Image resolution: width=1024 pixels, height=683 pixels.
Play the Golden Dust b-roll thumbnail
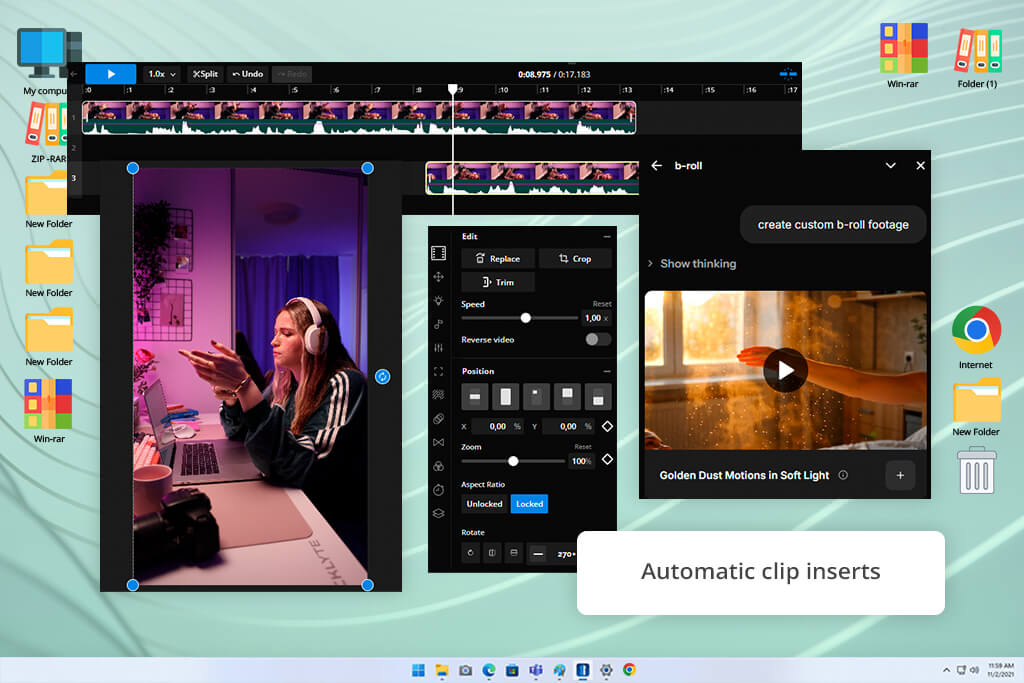pyautogui.click(x=785, y=371)
